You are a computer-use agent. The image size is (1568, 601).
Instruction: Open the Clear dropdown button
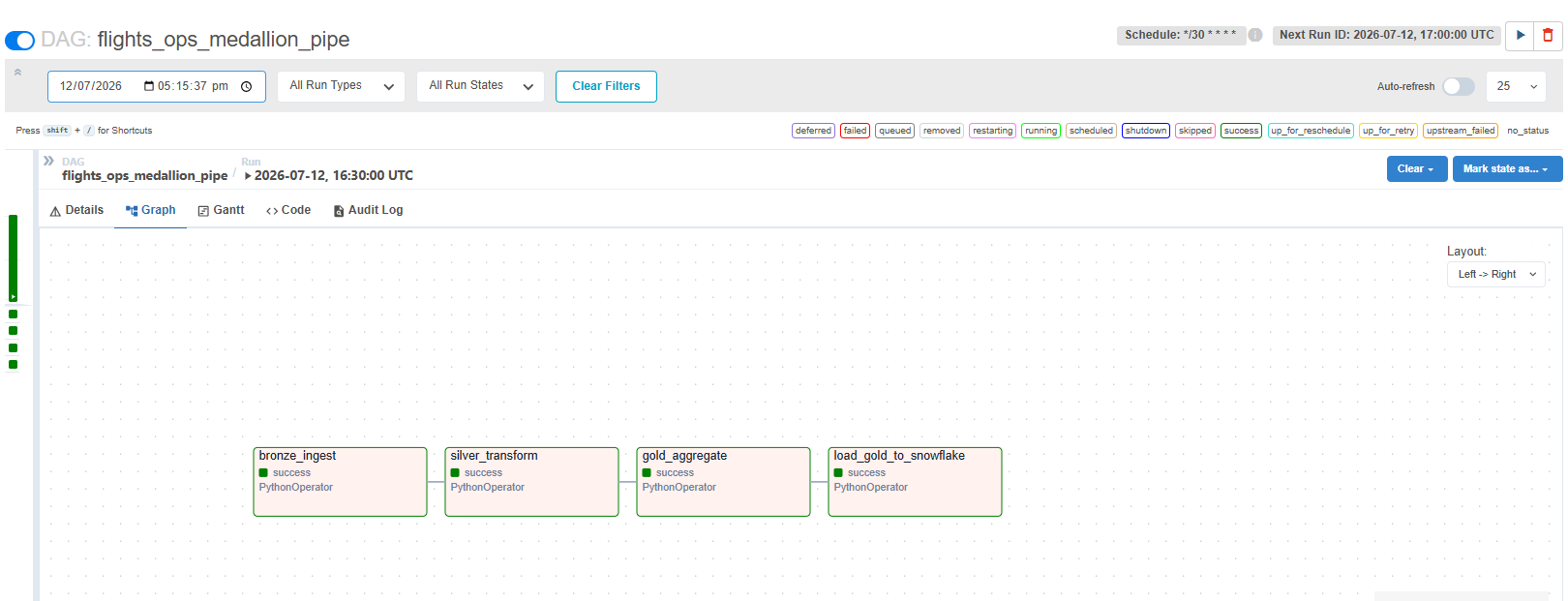tap(1417, 168)
